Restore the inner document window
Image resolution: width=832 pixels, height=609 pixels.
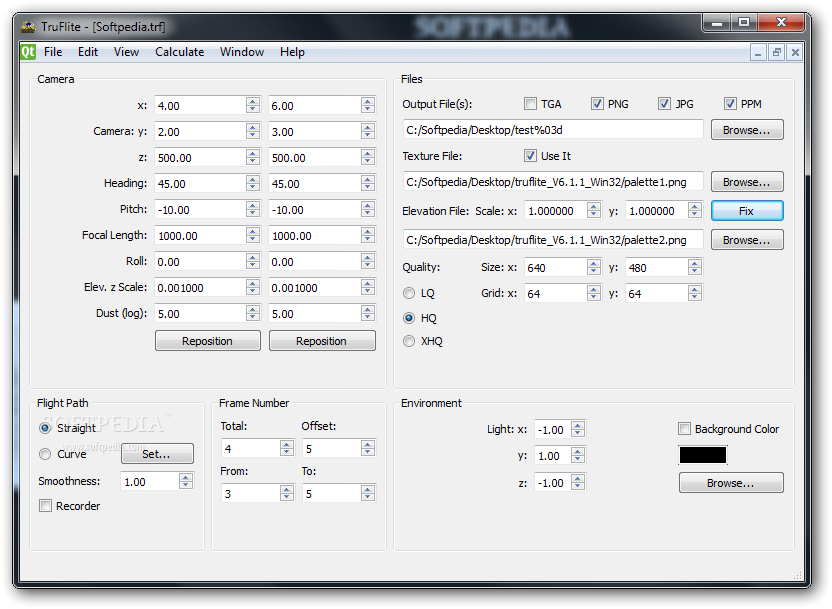(x=776, y=52)
